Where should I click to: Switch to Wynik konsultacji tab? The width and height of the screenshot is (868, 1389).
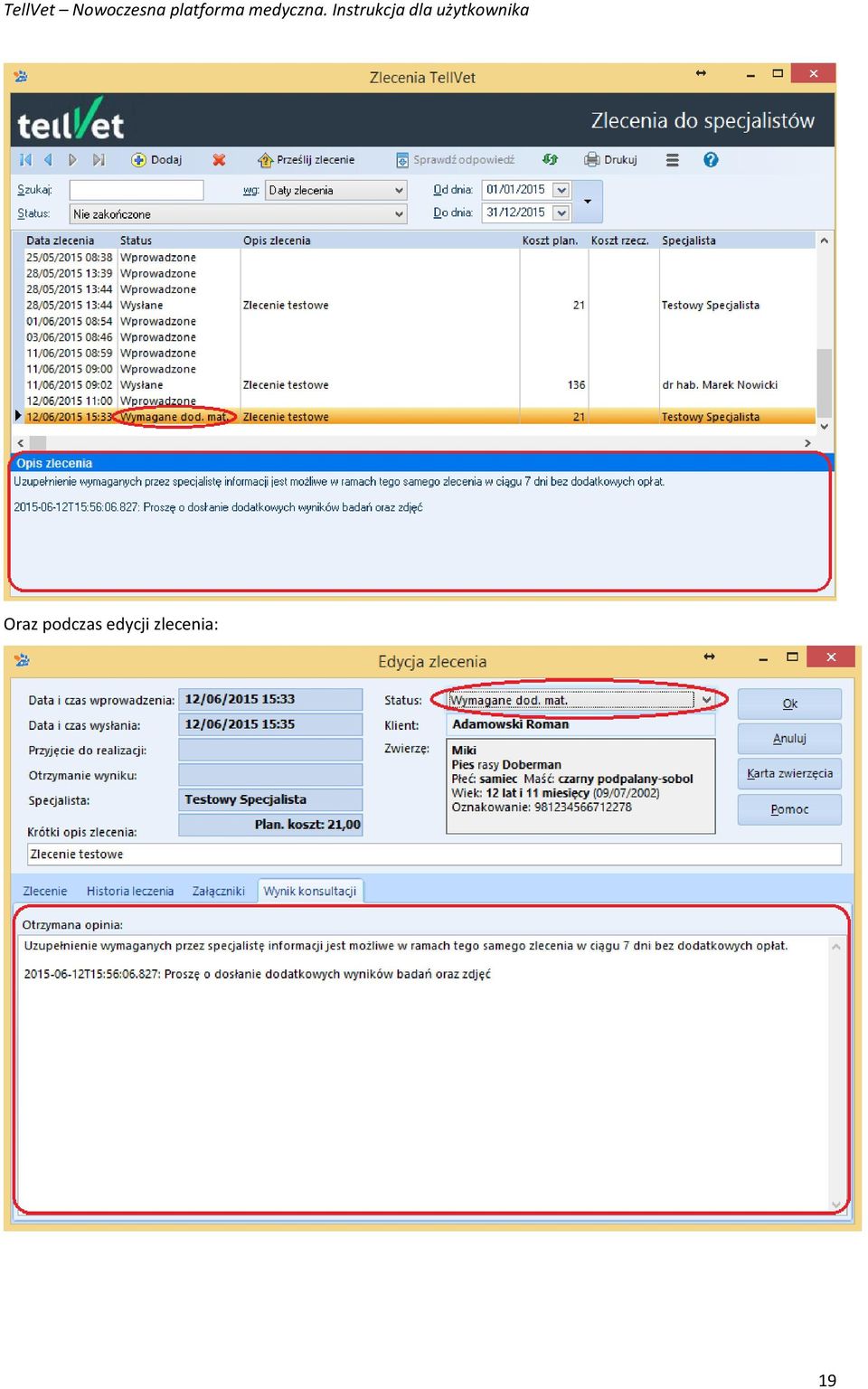pyautogui.click(x=310, y=892)
